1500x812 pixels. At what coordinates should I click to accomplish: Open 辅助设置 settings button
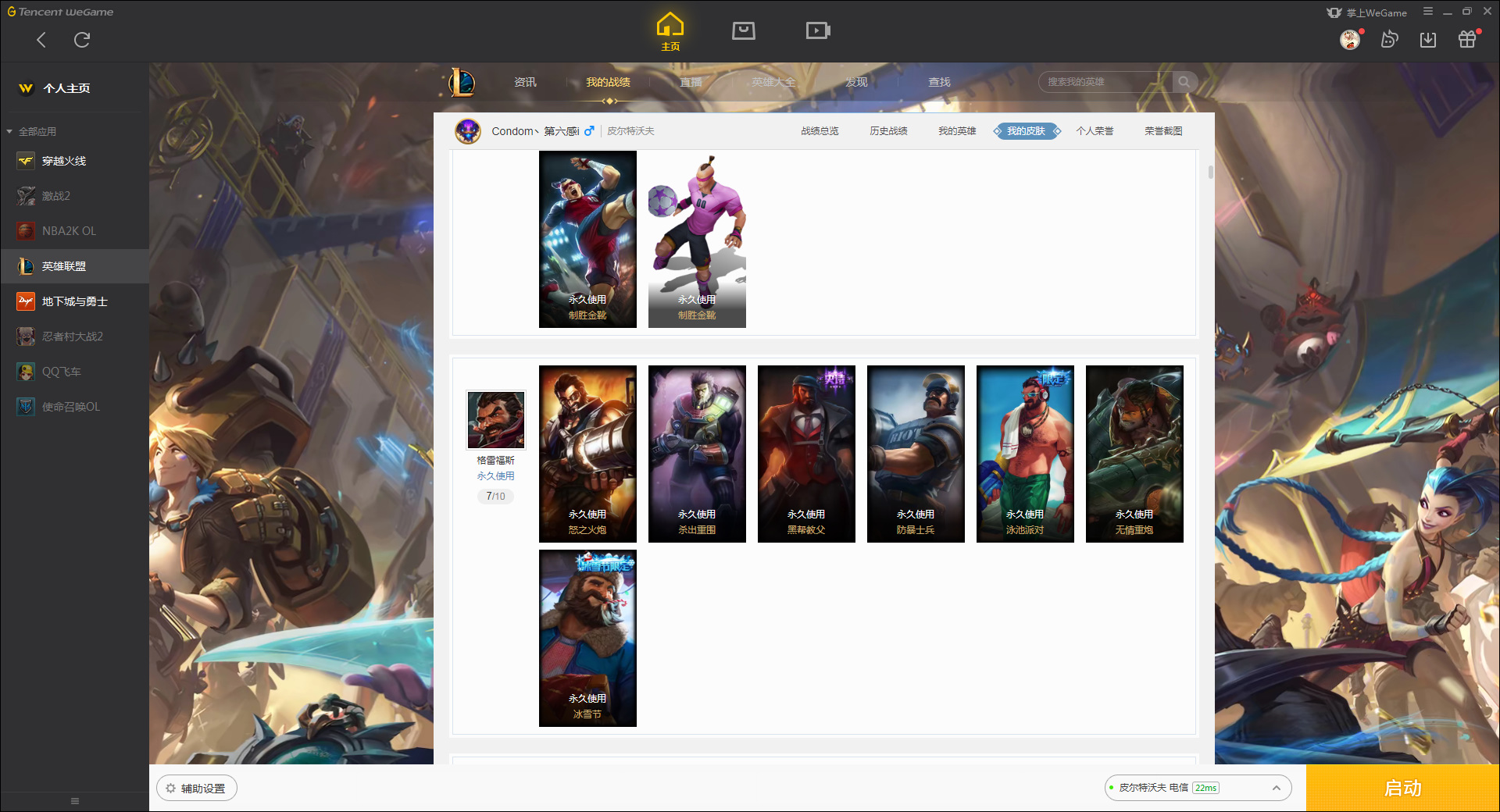point(197,789)
